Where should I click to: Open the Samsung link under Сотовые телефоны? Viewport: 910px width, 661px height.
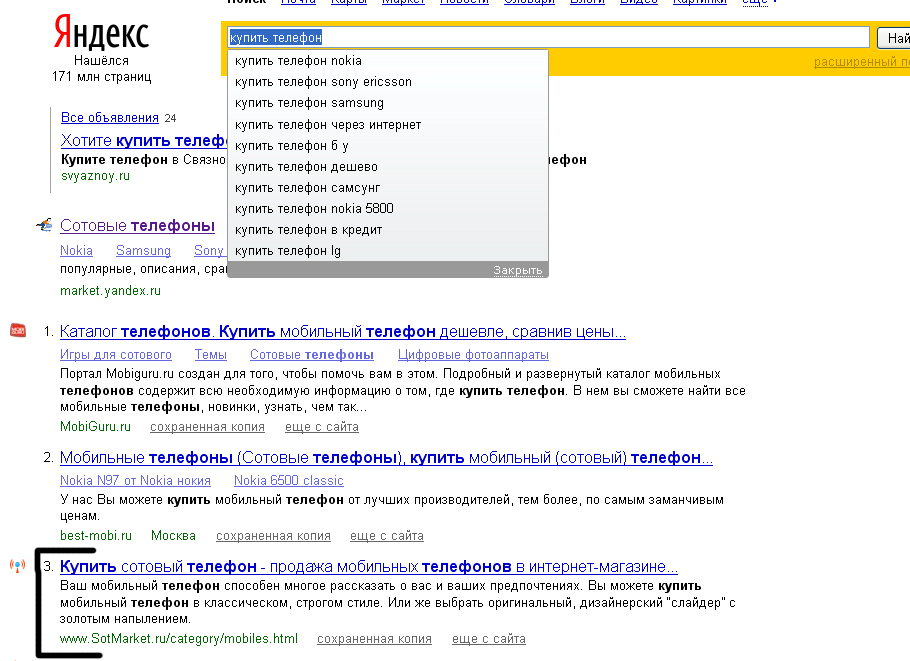click(143, 250)
